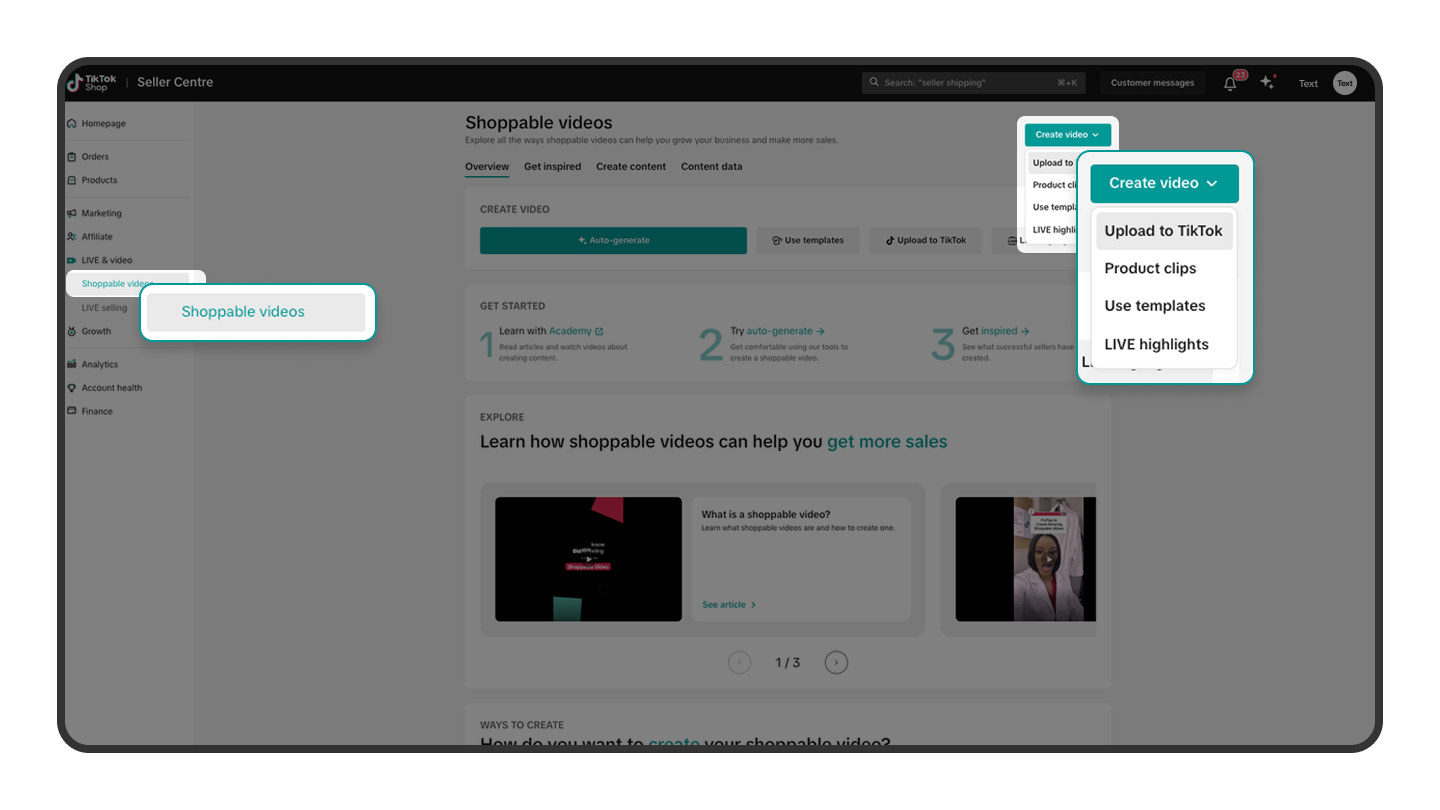The width and height of the screenshot is (1440, 810).
Task: Switch to the Overview tab
Action: [487, 167]
